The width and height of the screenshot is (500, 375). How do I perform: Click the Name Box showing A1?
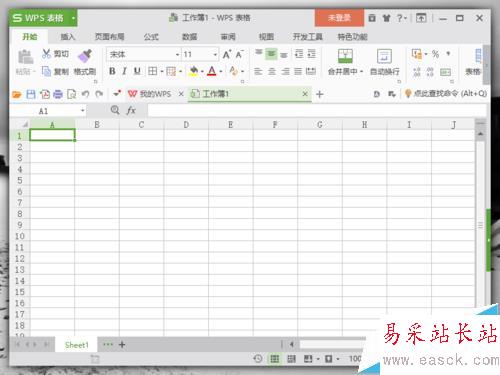point(48,111)
